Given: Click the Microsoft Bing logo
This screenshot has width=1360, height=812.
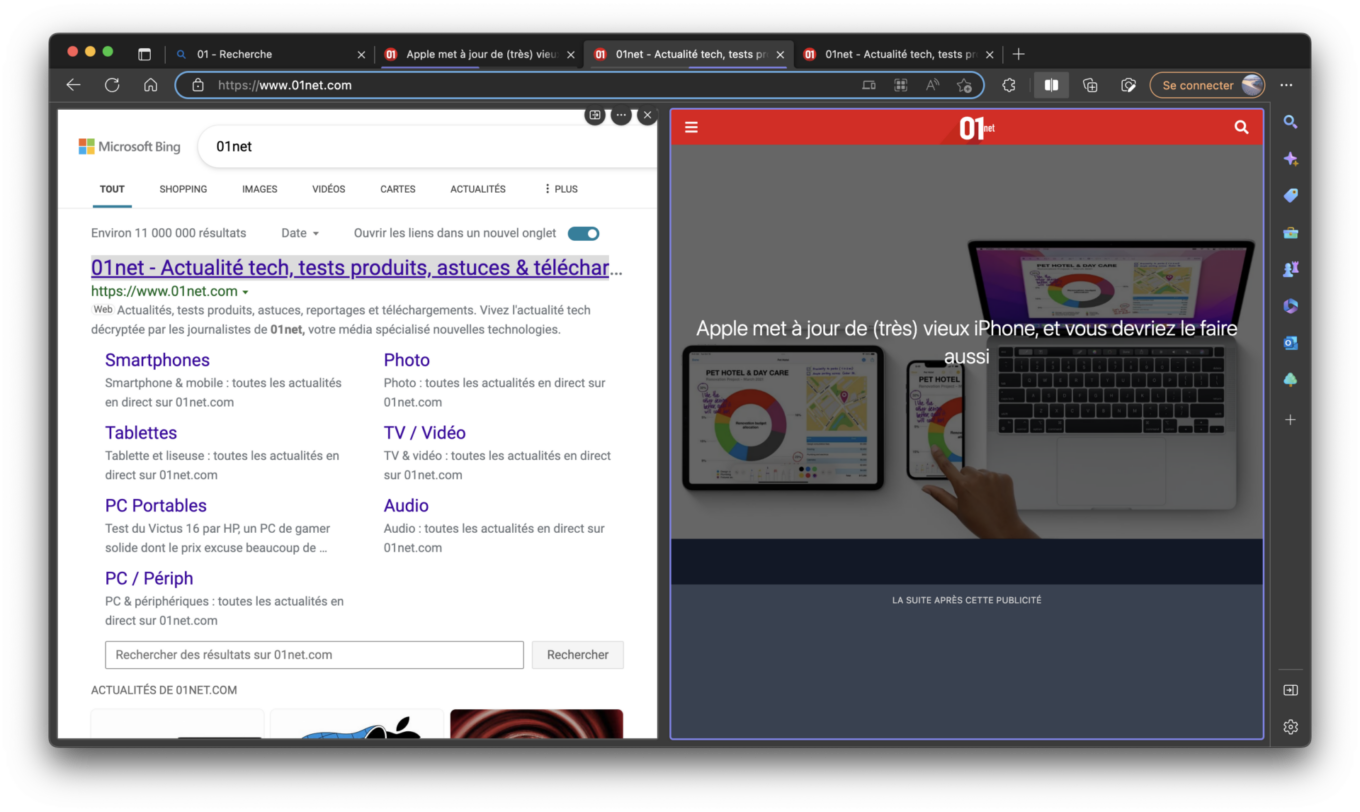Looking at the screenshot, I should point(130,147).
